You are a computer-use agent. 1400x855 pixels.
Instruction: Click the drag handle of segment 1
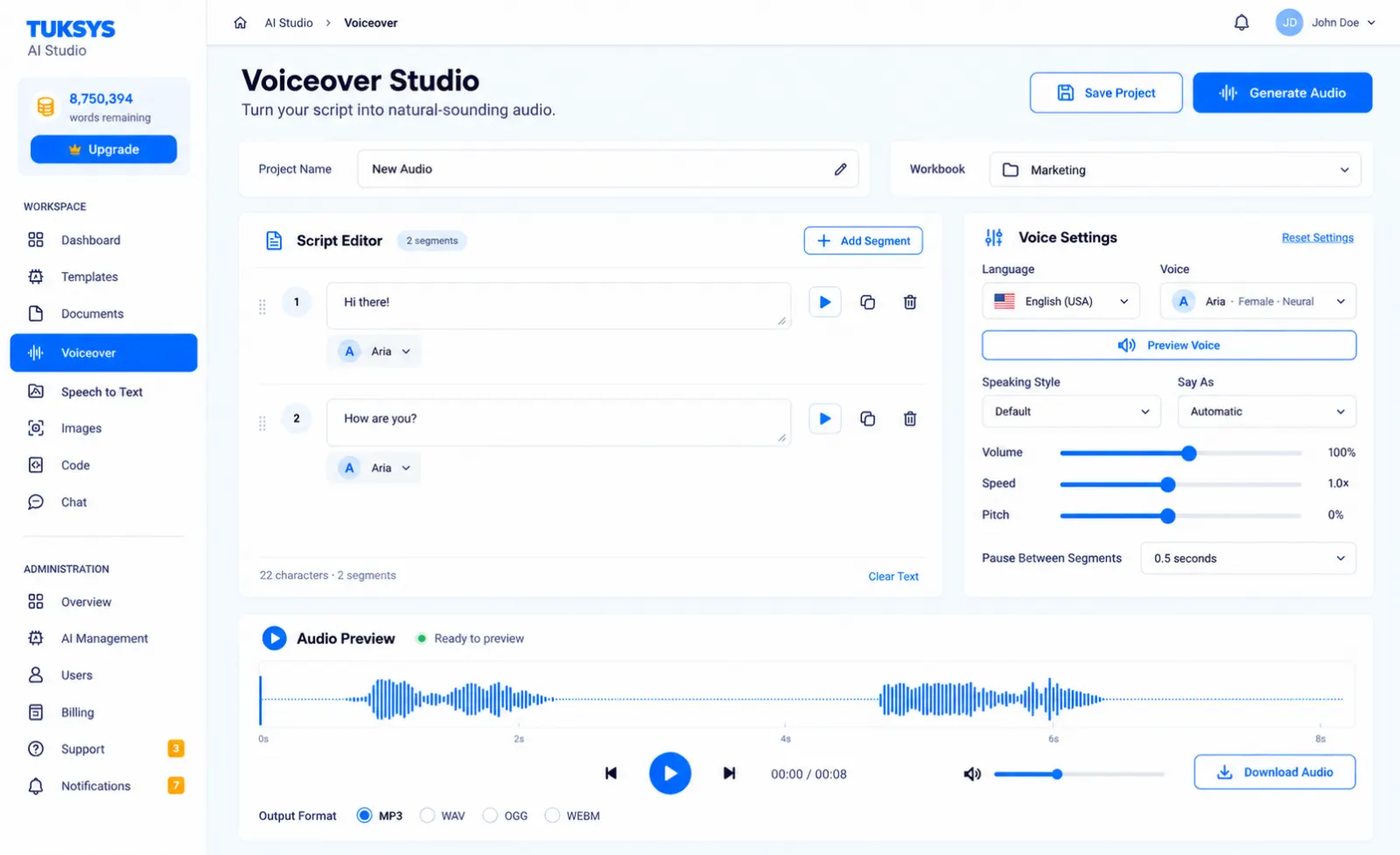[262, 306]
